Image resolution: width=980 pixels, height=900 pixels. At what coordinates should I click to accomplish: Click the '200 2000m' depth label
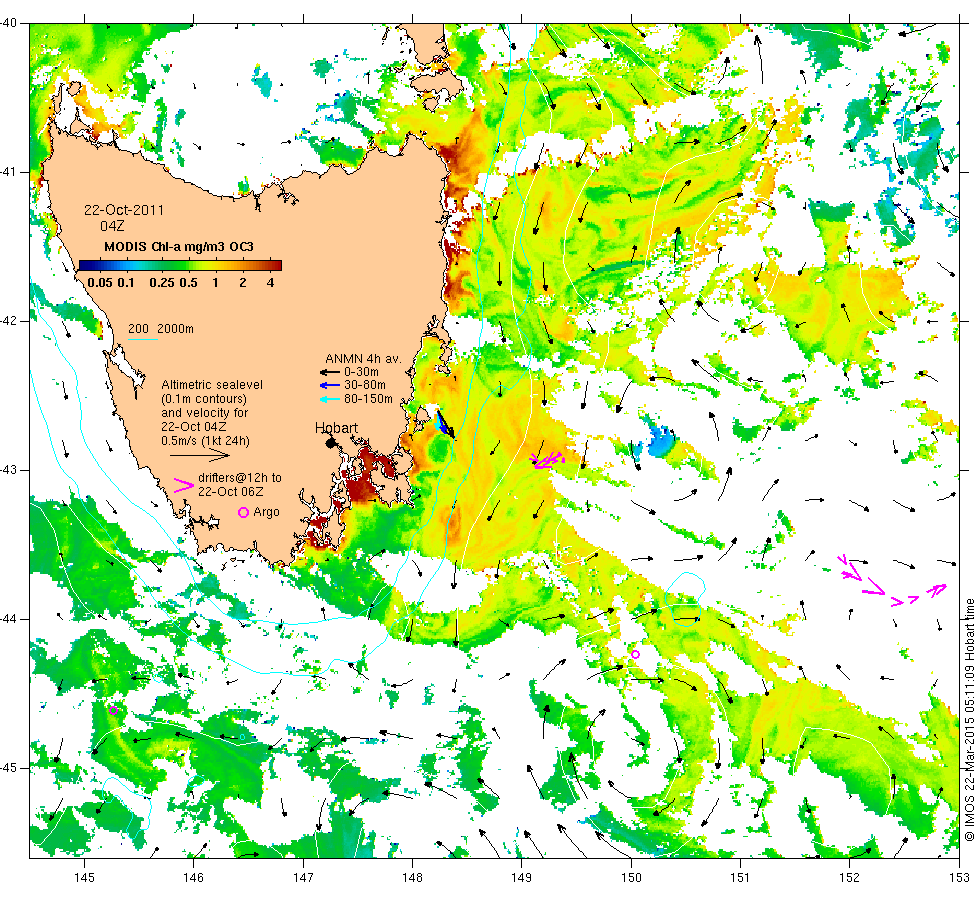coord(161,329)
